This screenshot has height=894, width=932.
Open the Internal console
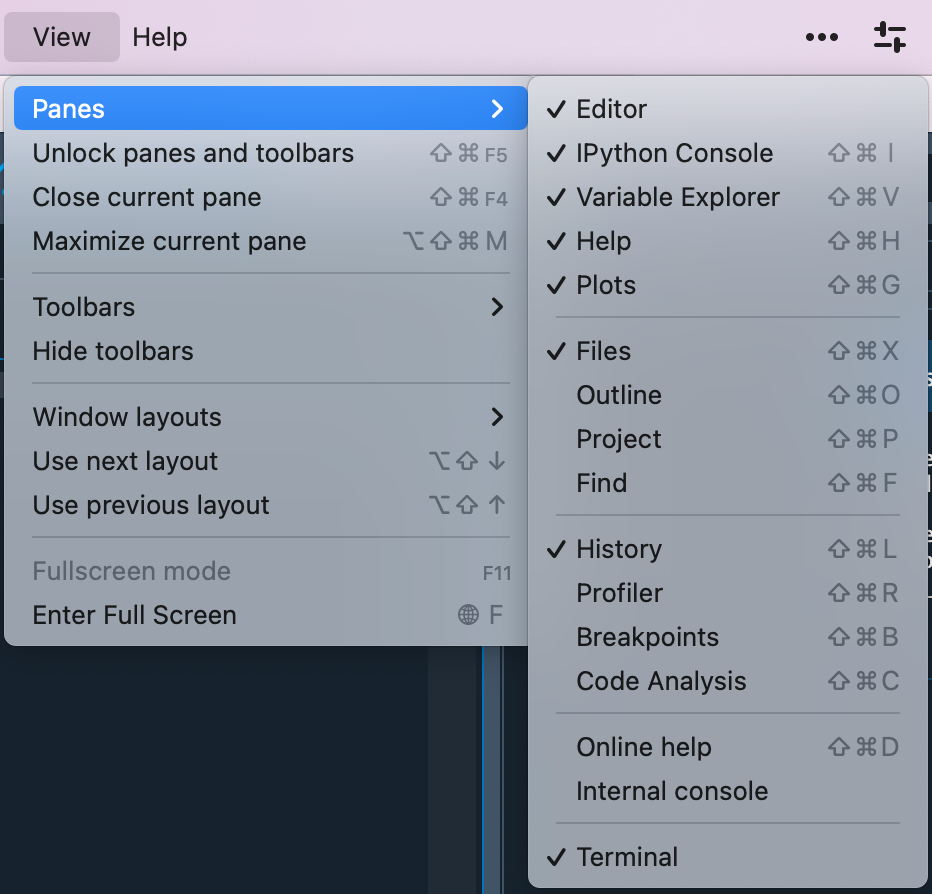[x=670, y=791]
